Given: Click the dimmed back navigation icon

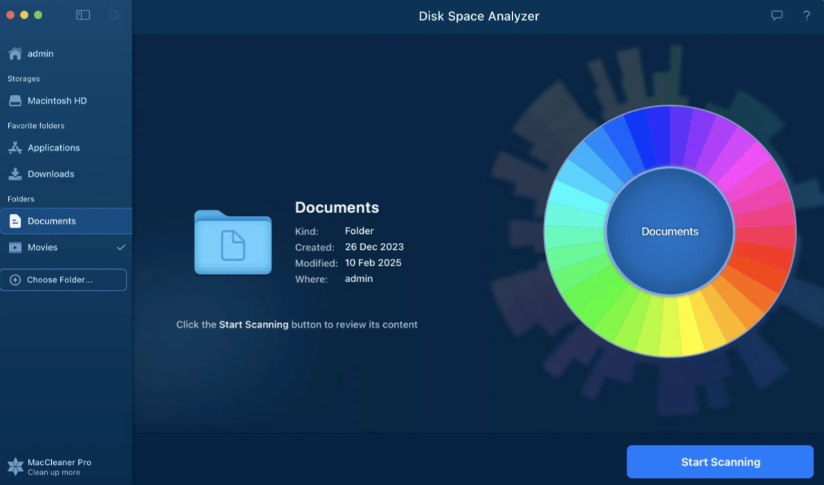Looking at the screenshot, I should tap(114, 15).
